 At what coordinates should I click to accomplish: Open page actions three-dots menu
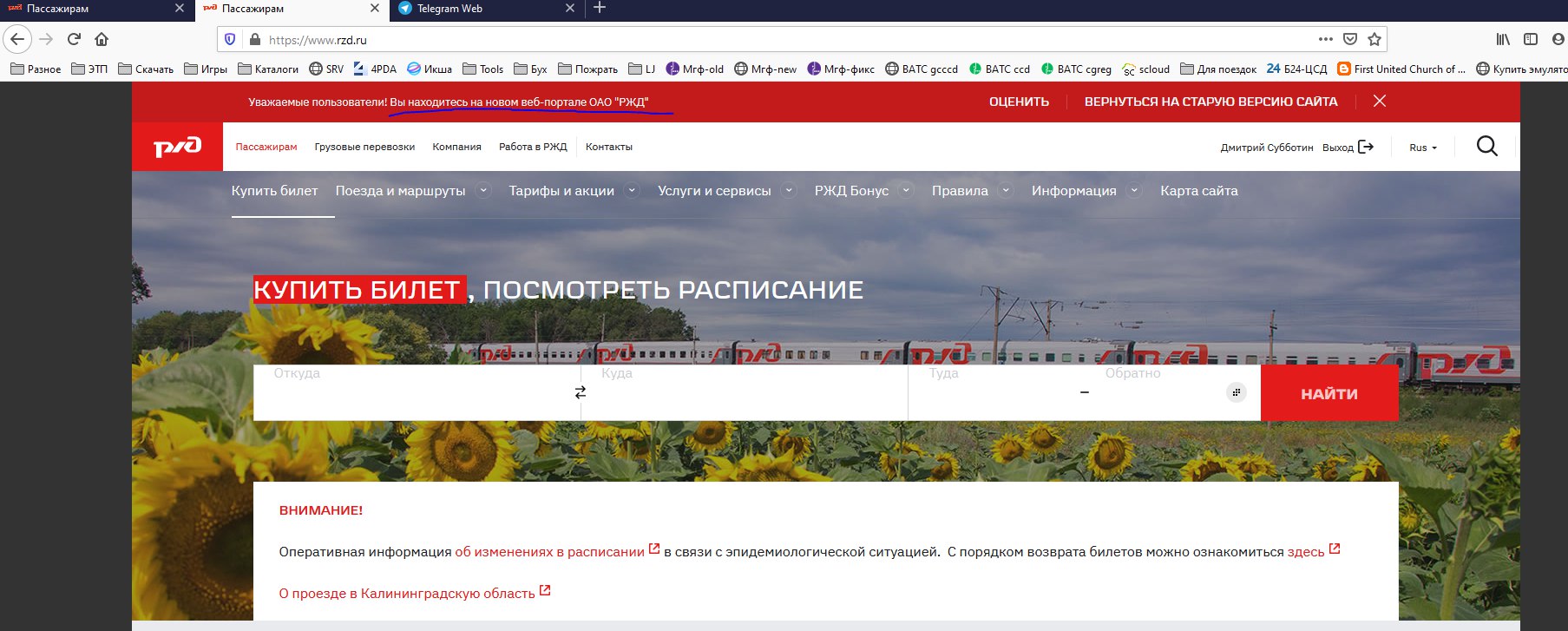1325,39
